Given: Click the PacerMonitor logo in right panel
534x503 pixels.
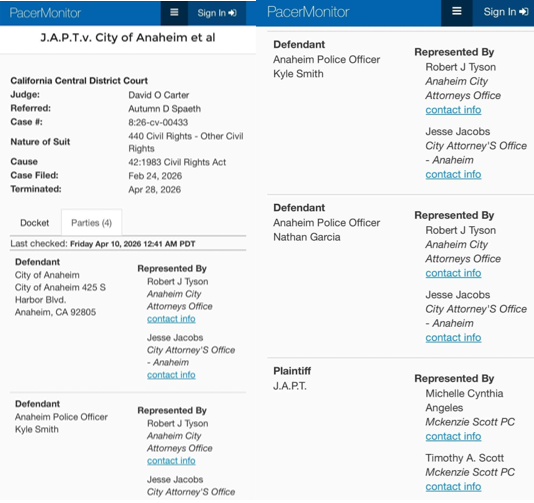Looking at the screenshot, I should click(x=308, y=12).
